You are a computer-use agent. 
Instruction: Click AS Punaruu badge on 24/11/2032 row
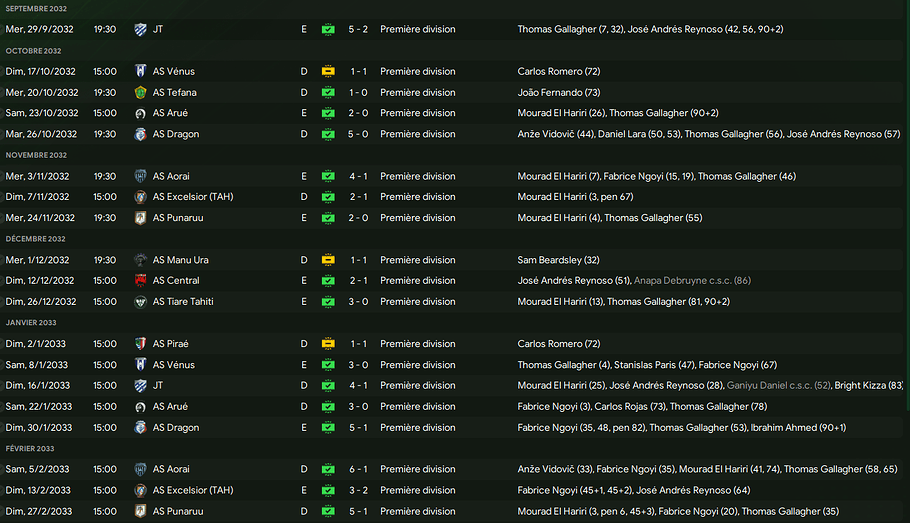140,218
